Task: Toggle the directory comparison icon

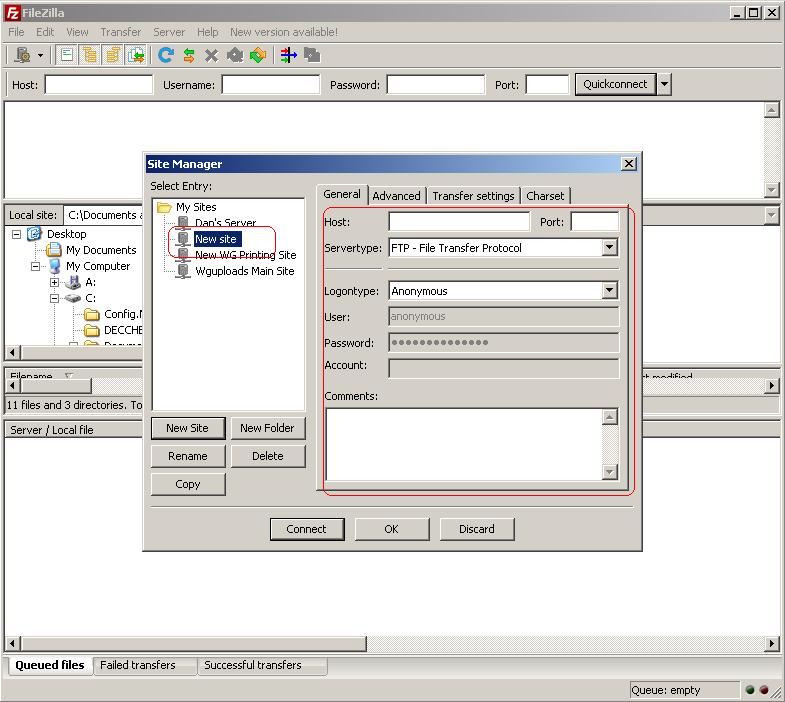Action: click(x=312, y=55)
